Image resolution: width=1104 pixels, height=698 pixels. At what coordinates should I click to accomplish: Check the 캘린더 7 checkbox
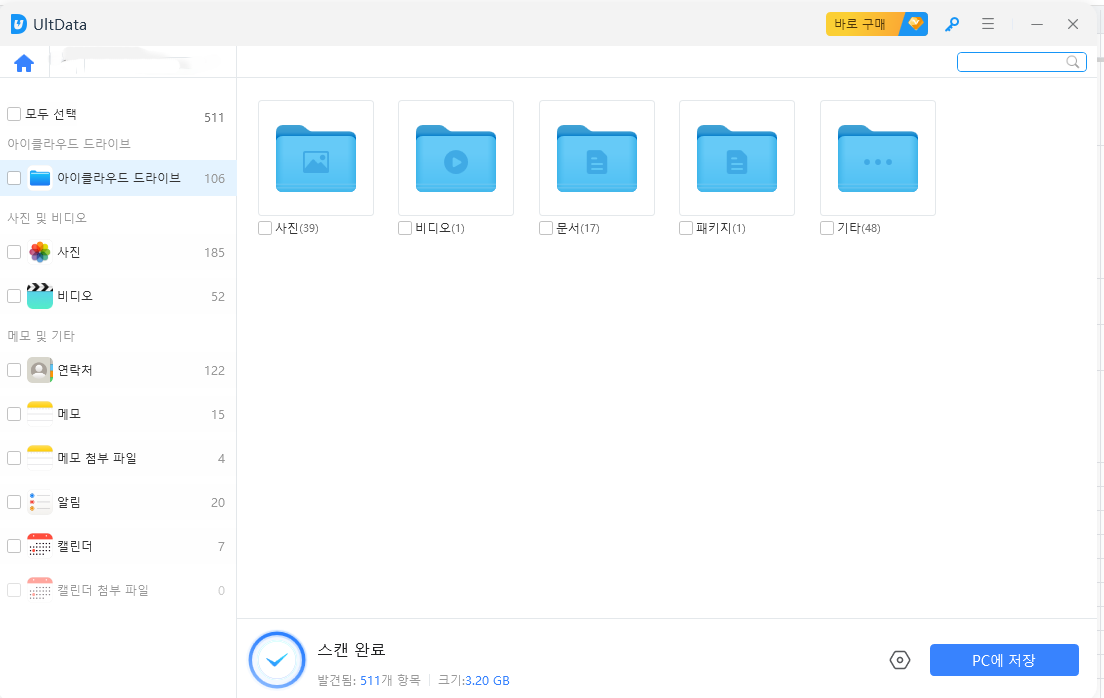pos(14,546)
